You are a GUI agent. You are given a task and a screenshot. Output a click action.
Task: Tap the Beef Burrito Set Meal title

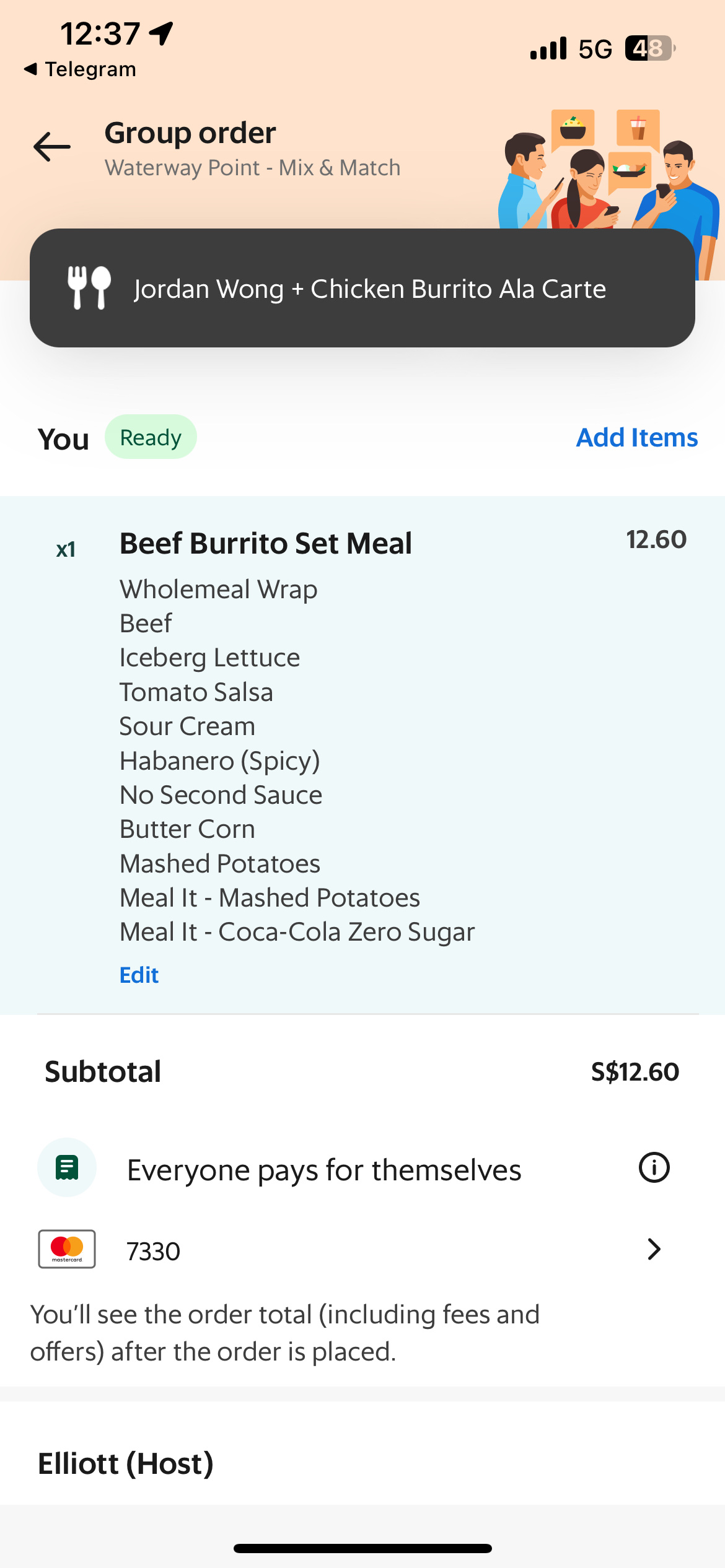coord(266,542)
